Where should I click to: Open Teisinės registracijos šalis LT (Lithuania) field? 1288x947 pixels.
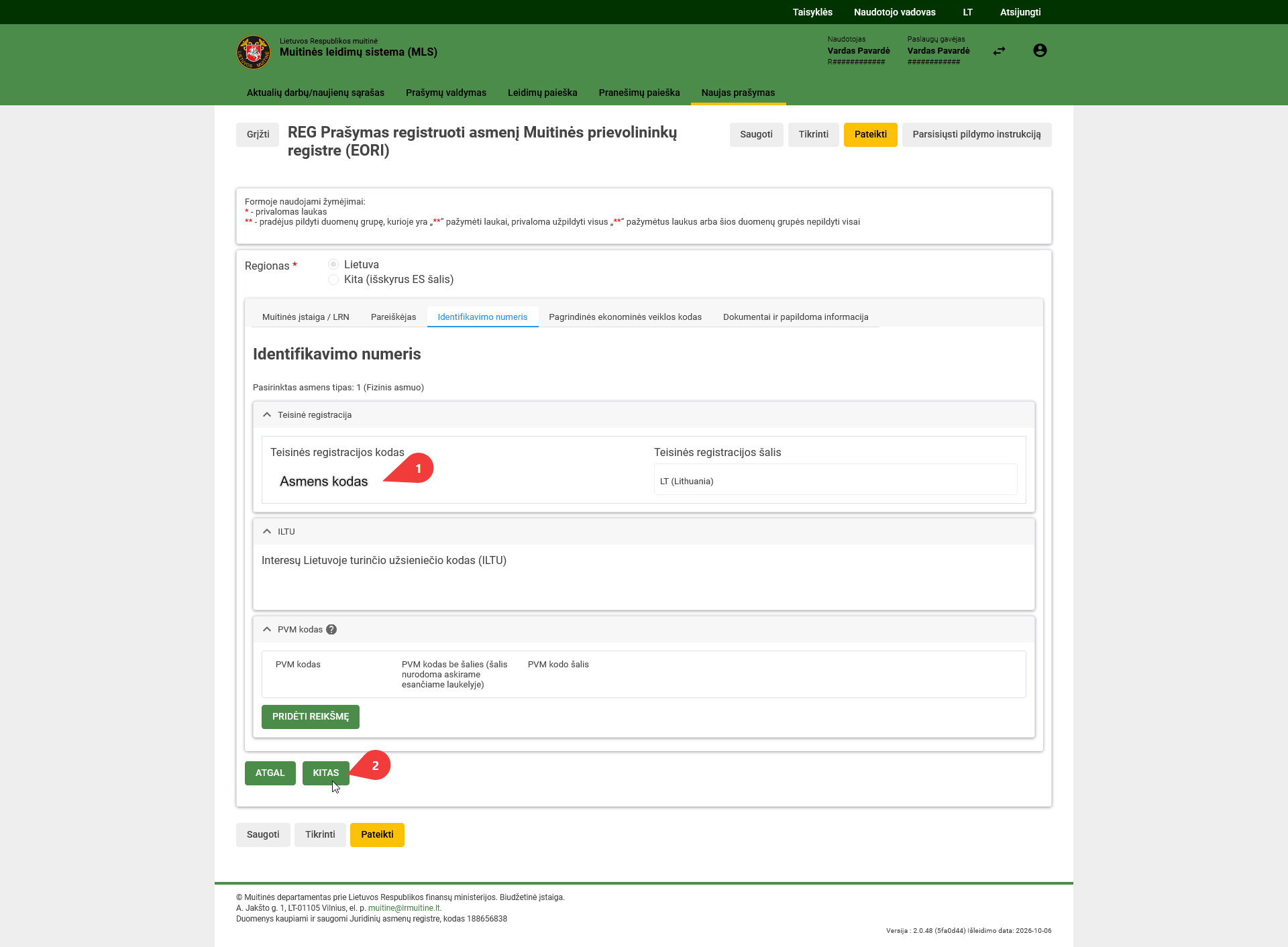[x=835, y=481]
